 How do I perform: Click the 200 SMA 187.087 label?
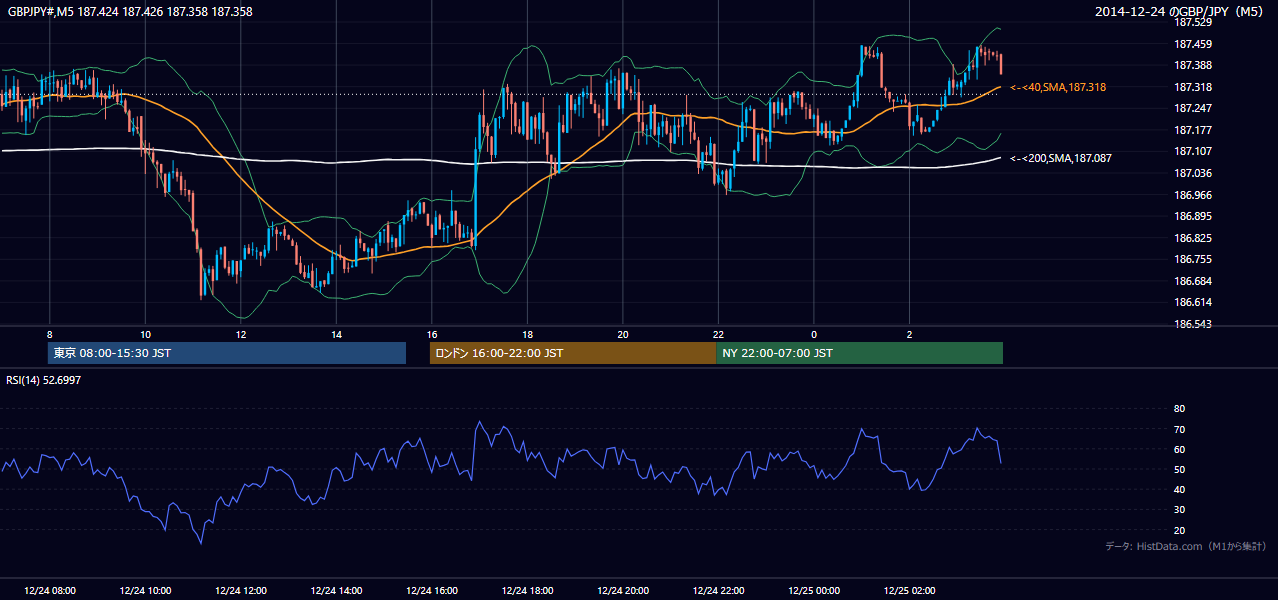pos(1061,158)
